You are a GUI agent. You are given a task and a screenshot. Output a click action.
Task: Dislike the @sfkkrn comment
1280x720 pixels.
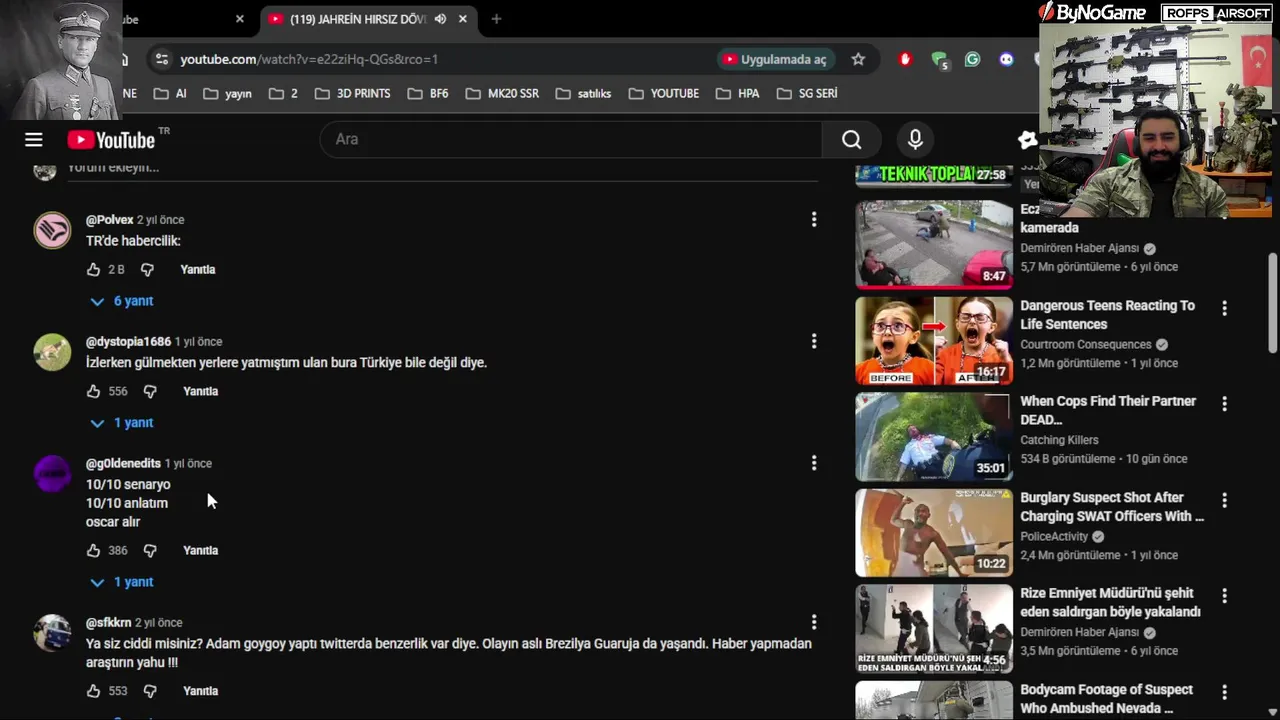tap(150, 691)
